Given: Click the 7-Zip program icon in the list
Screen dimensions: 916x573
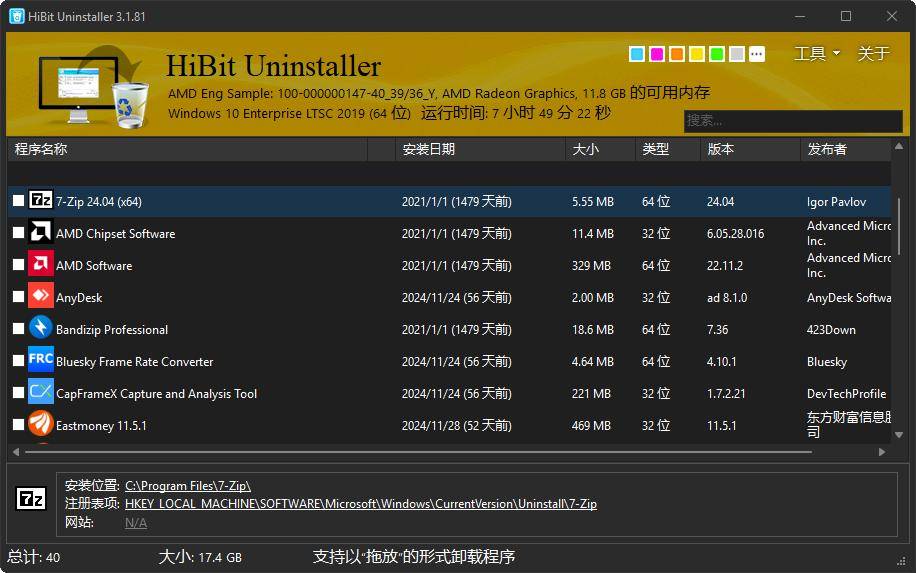Looking at the screenshot, I should coord(41,200).
